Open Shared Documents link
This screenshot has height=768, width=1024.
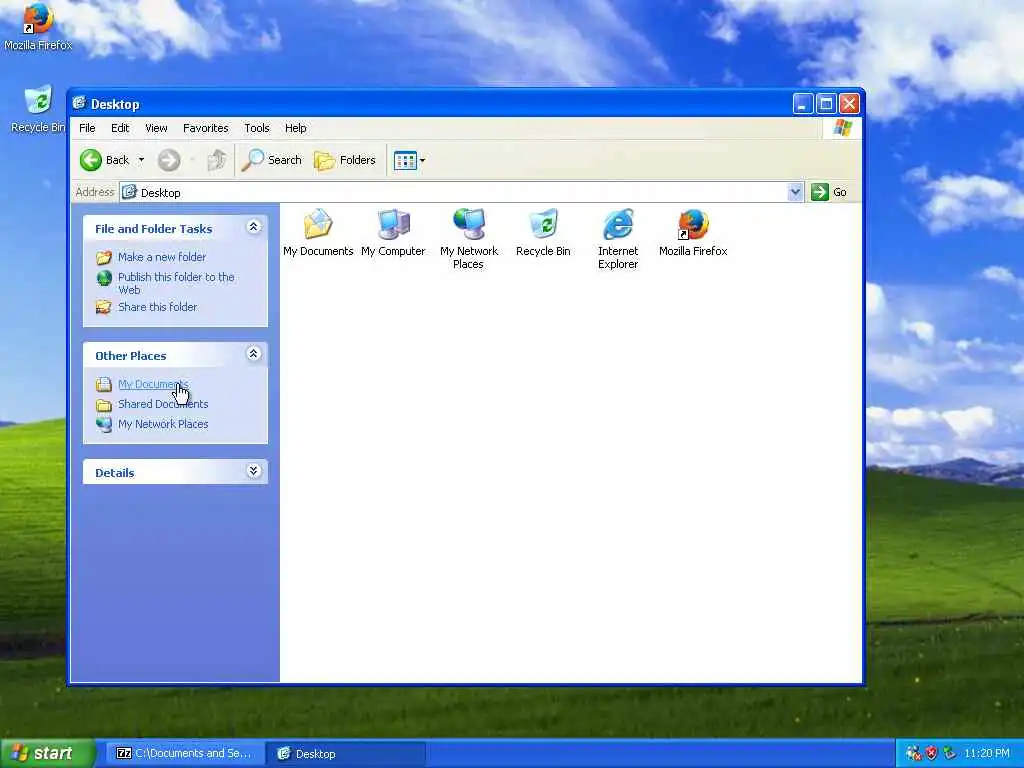(163, 404)
